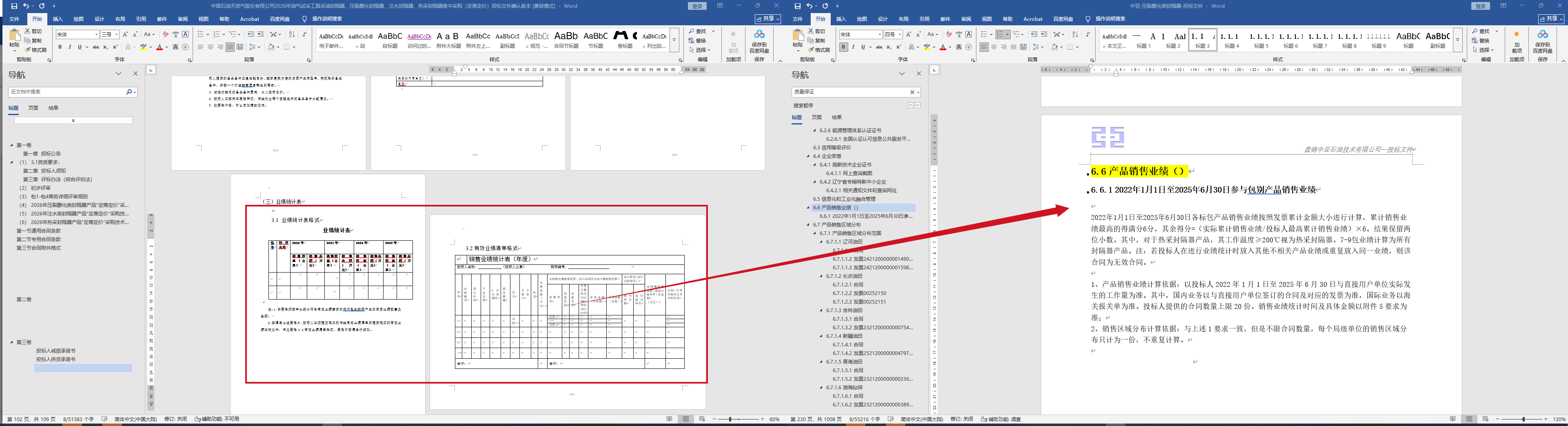This screenshot has height=426, width=1568.
Task: Select heading 6.5 信息化和工业化融合管理 in navigation
Action: 844,199
